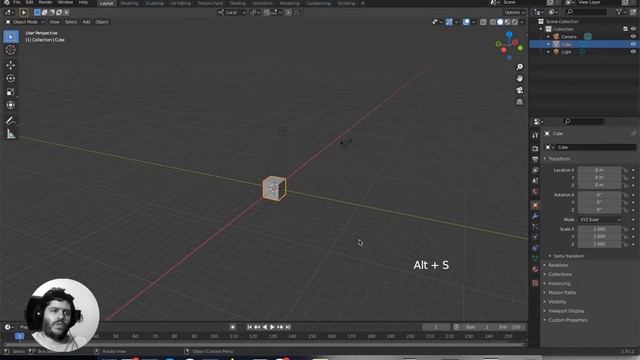Open the Tool properties tab

[535, 135]
